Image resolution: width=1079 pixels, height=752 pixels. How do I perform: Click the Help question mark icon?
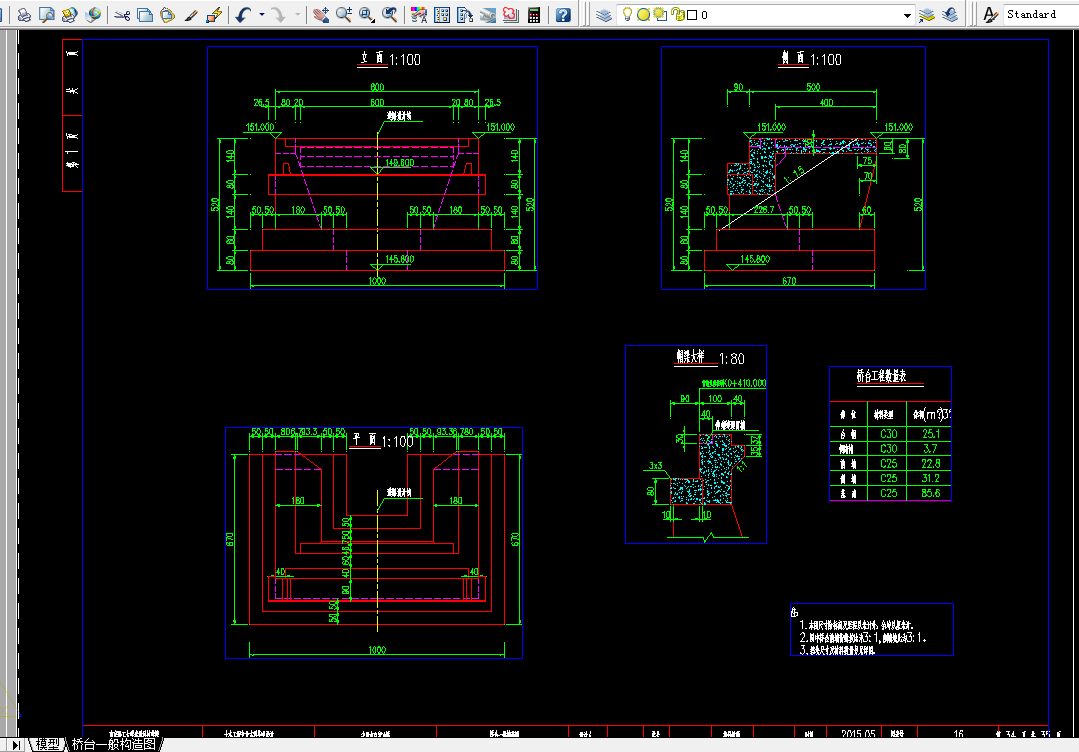tap(563, 14)
